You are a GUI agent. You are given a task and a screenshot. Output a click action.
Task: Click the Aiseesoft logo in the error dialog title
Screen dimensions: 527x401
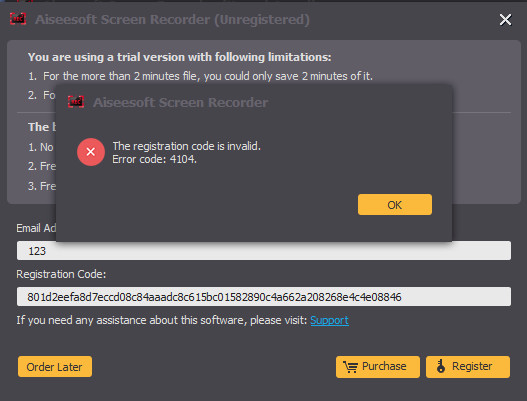tap(76, 102)
